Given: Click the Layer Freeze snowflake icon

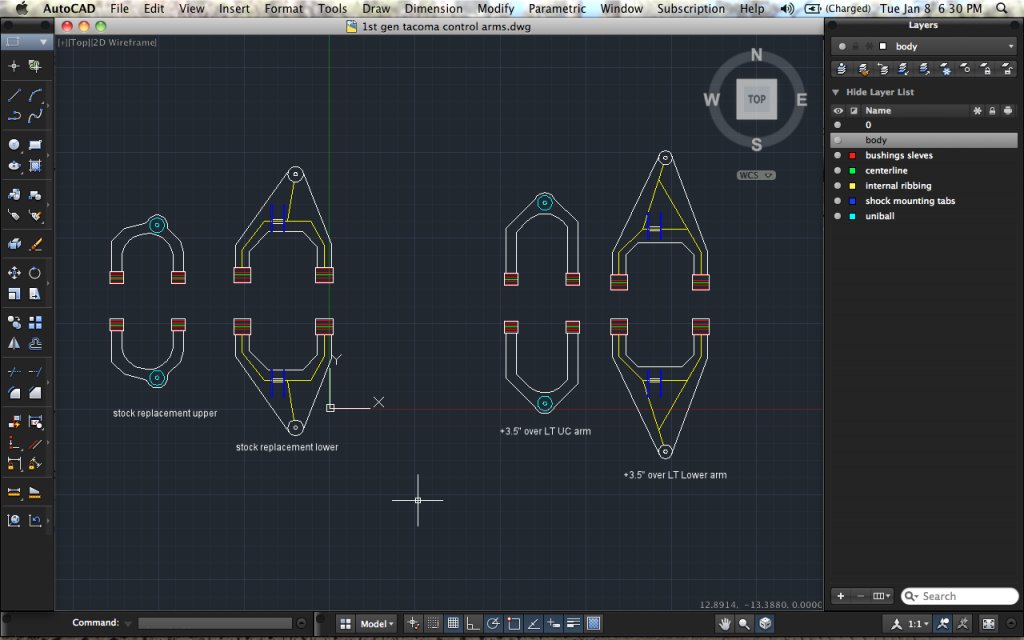Looking at the screenshot, I should (x=945, y=69).
